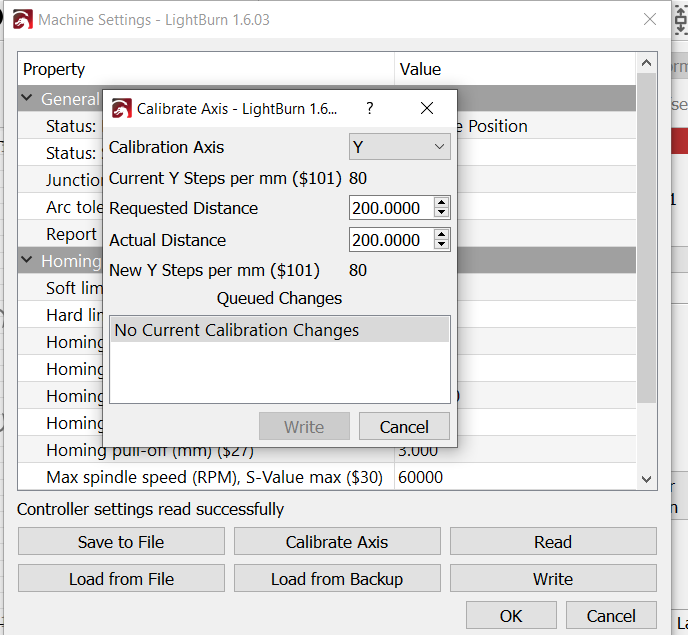The height and width of the screenshot is (635, 688).
Task: Increase Actual Distance with up arrow
Action: 441,234
